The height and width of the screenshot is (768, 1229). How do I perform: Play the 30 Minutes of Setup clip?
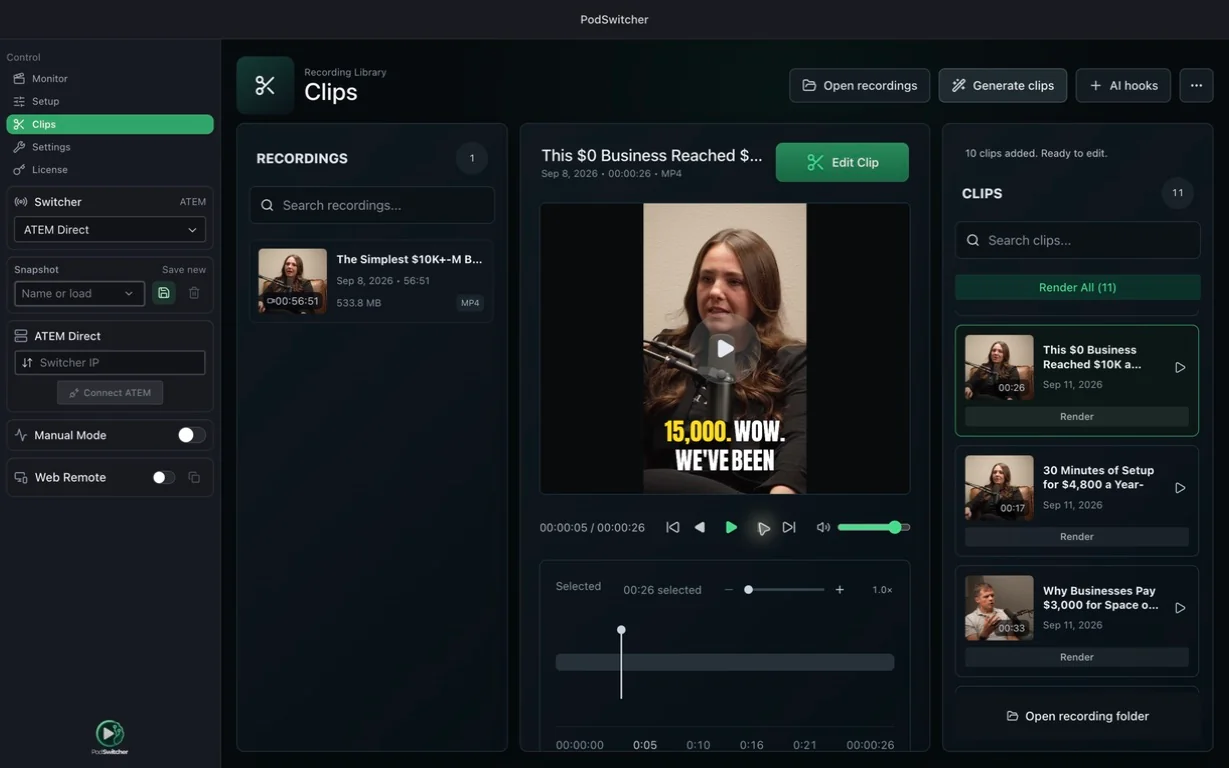coord(1180,488)
